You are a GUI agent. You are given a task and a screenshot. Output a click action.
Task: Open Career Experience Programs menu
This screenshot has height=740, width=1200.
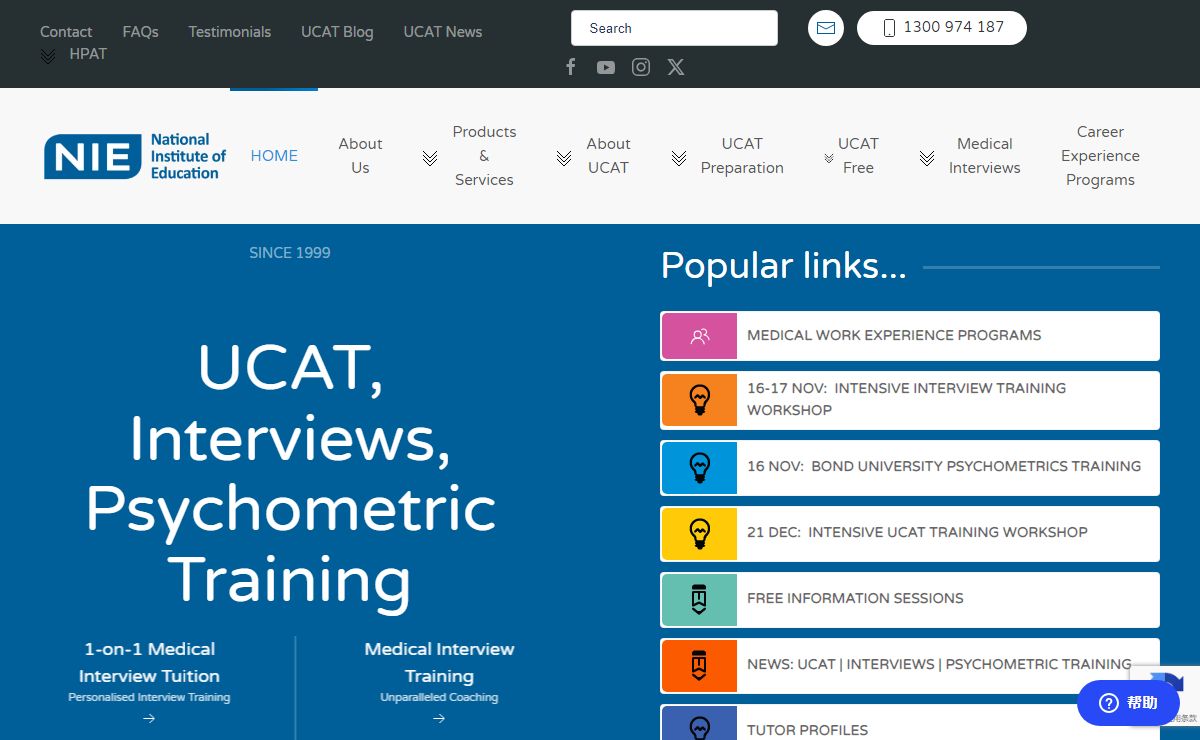(1100, 156)
